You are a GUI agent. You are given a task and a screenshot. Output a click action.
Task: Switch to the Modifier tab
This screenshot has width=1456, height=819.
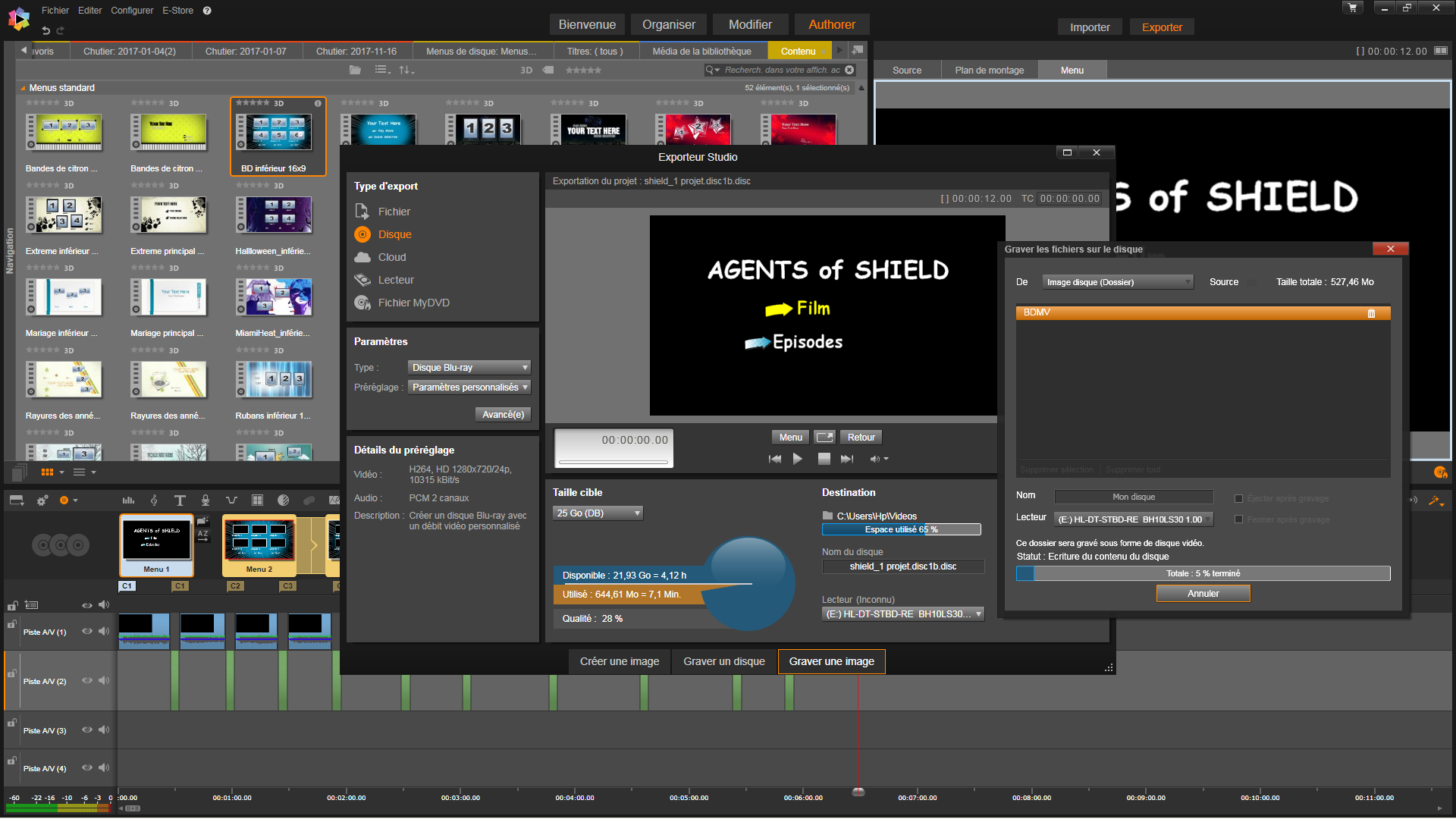[750, 25]
